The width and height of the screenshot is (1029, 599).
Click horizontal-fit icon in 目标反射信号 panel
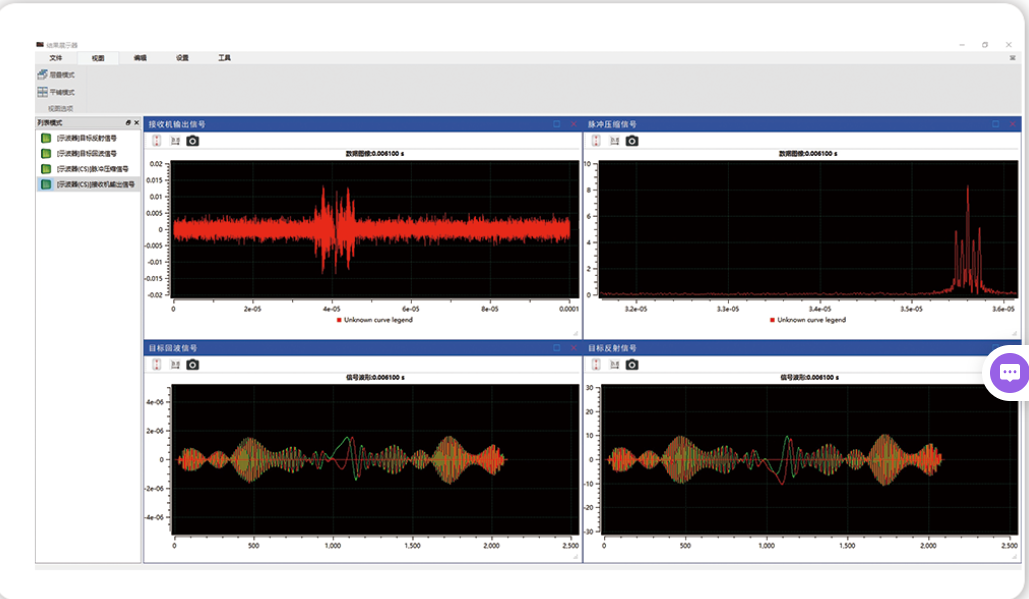(614, 365)
